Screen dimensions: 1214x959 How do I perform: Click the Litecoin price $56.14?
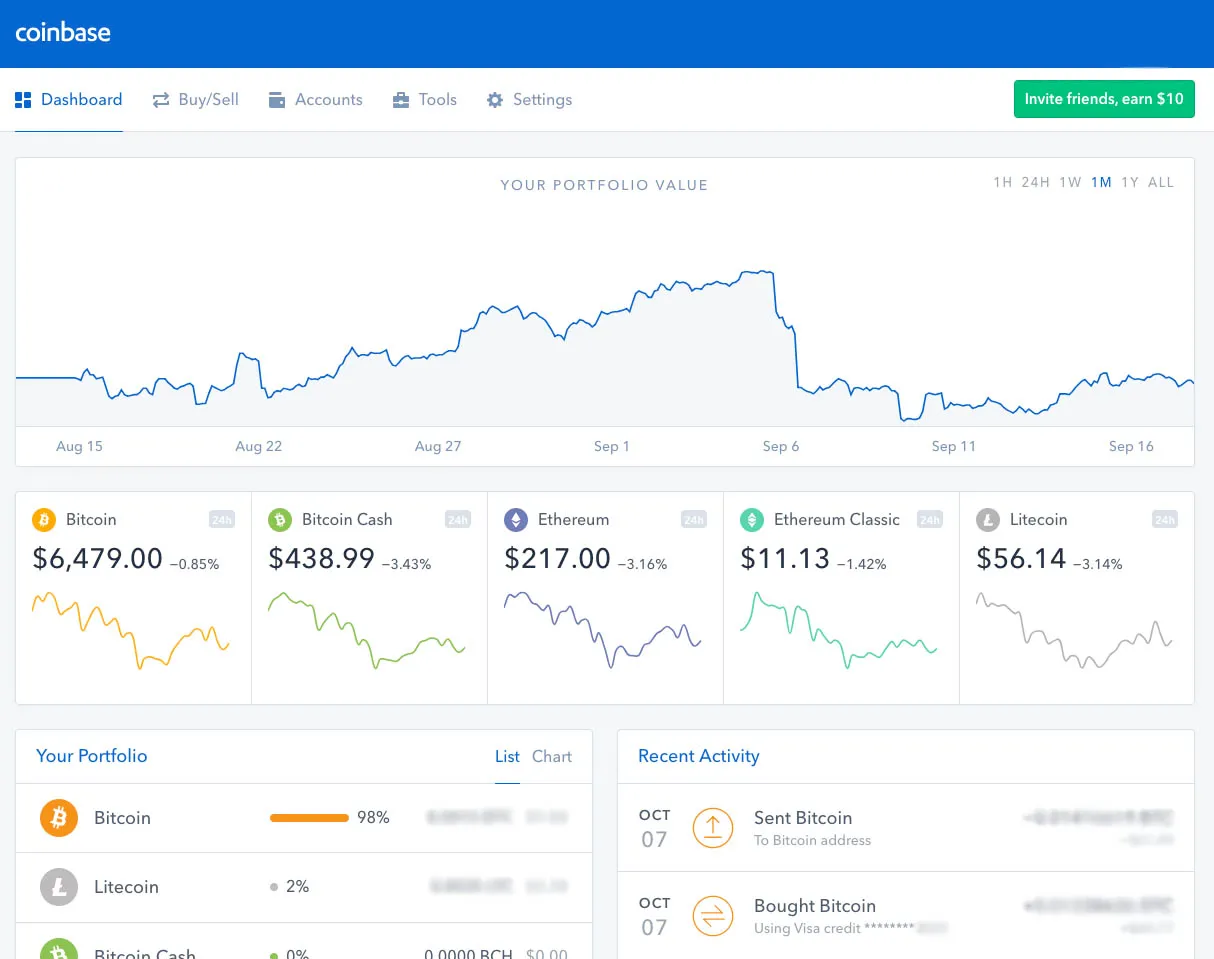coord(1021,559)
